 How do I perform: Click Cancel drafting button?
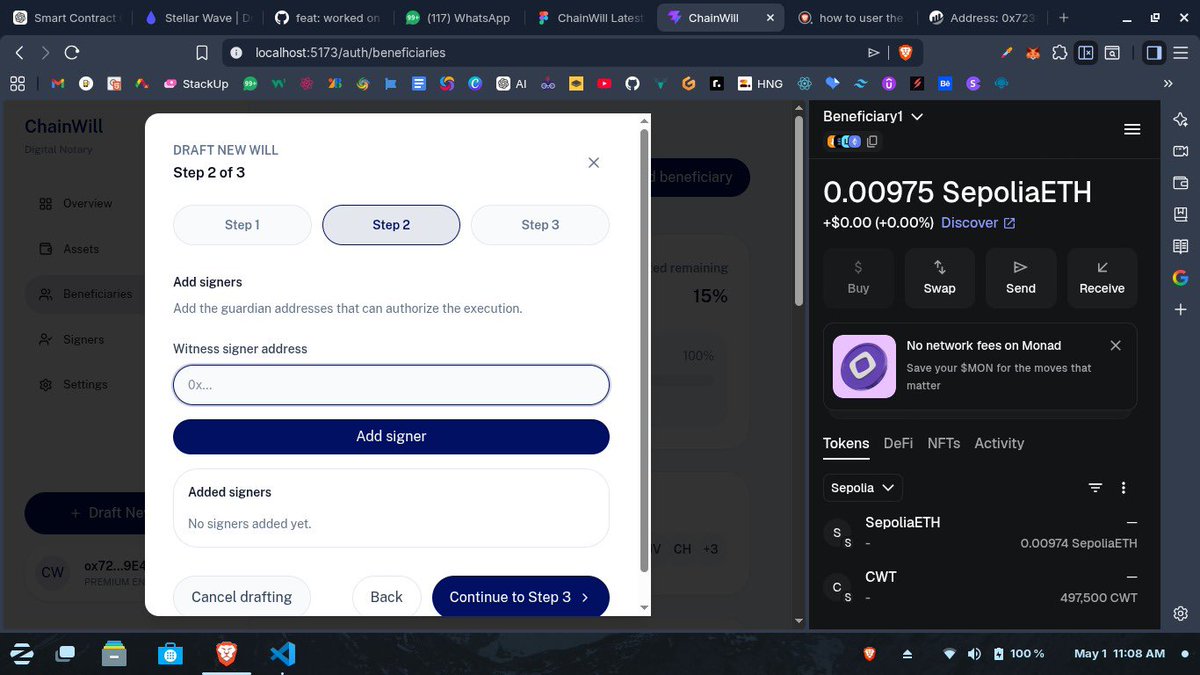coord(242,597)
